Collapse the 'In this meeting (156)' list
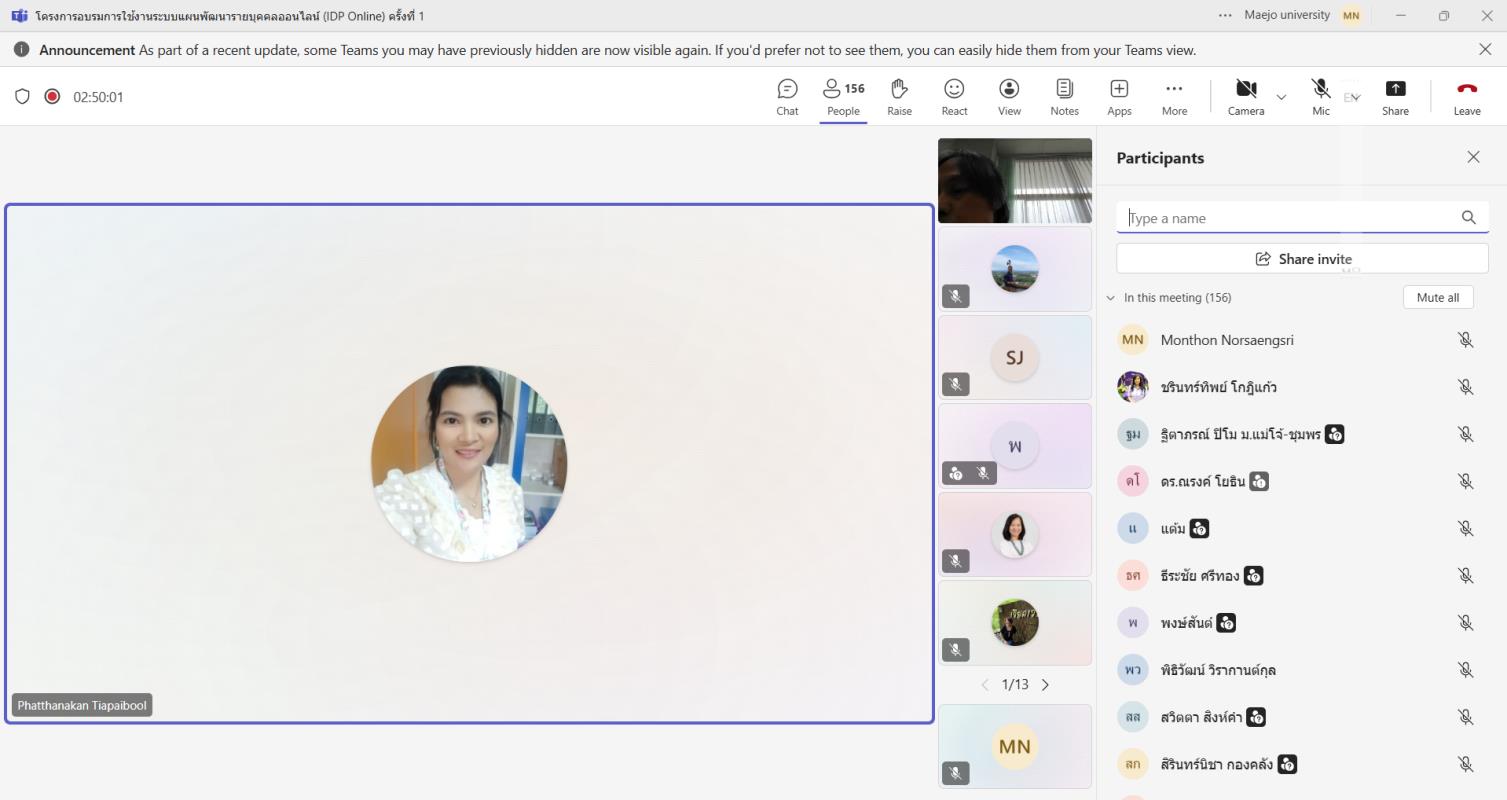Image resolution: width=1507 pixels, height=800 pixels. pos(1110,298)
